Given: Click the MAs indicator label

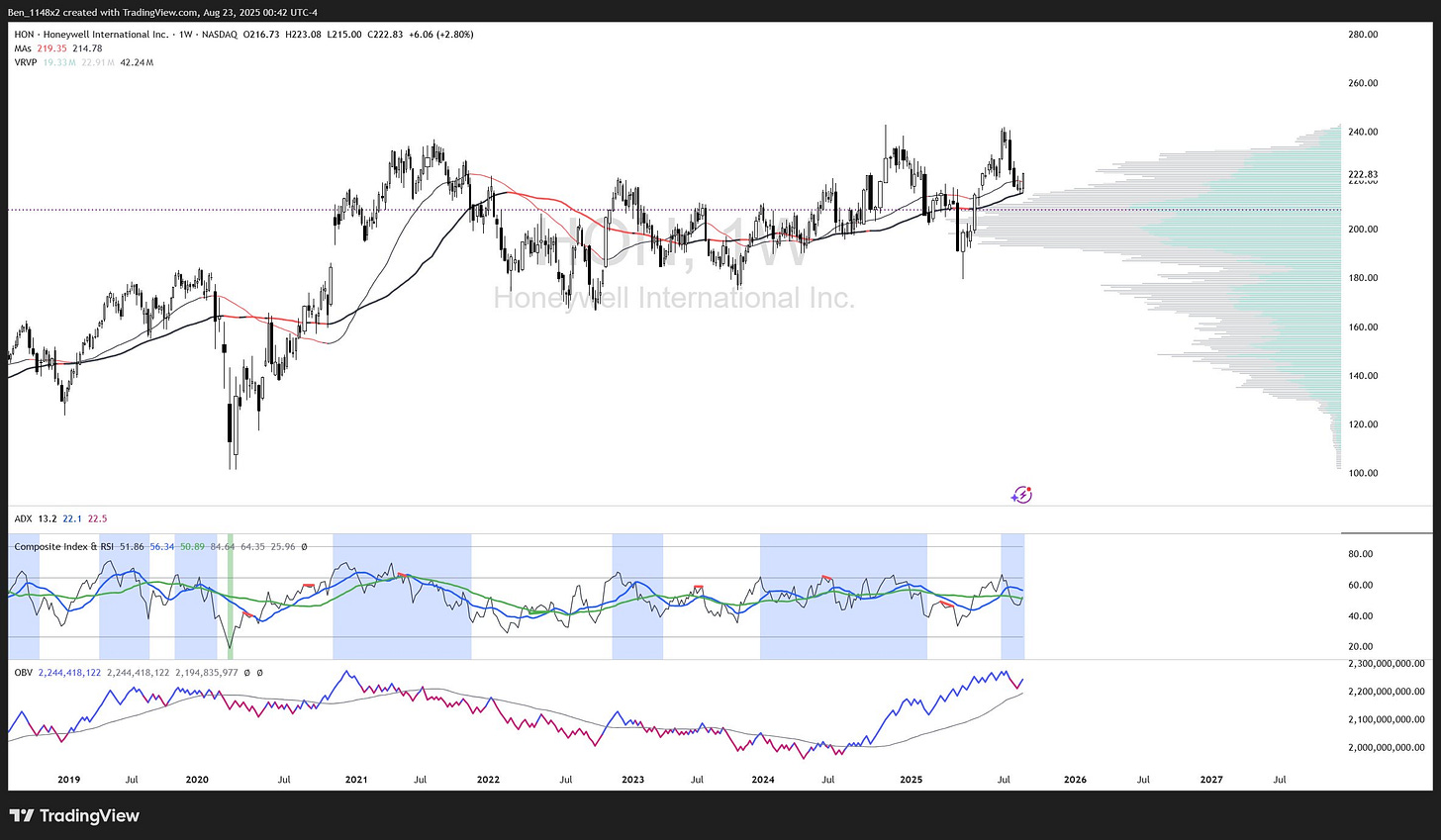Looking at the screenshot, I should coord(23,48).
